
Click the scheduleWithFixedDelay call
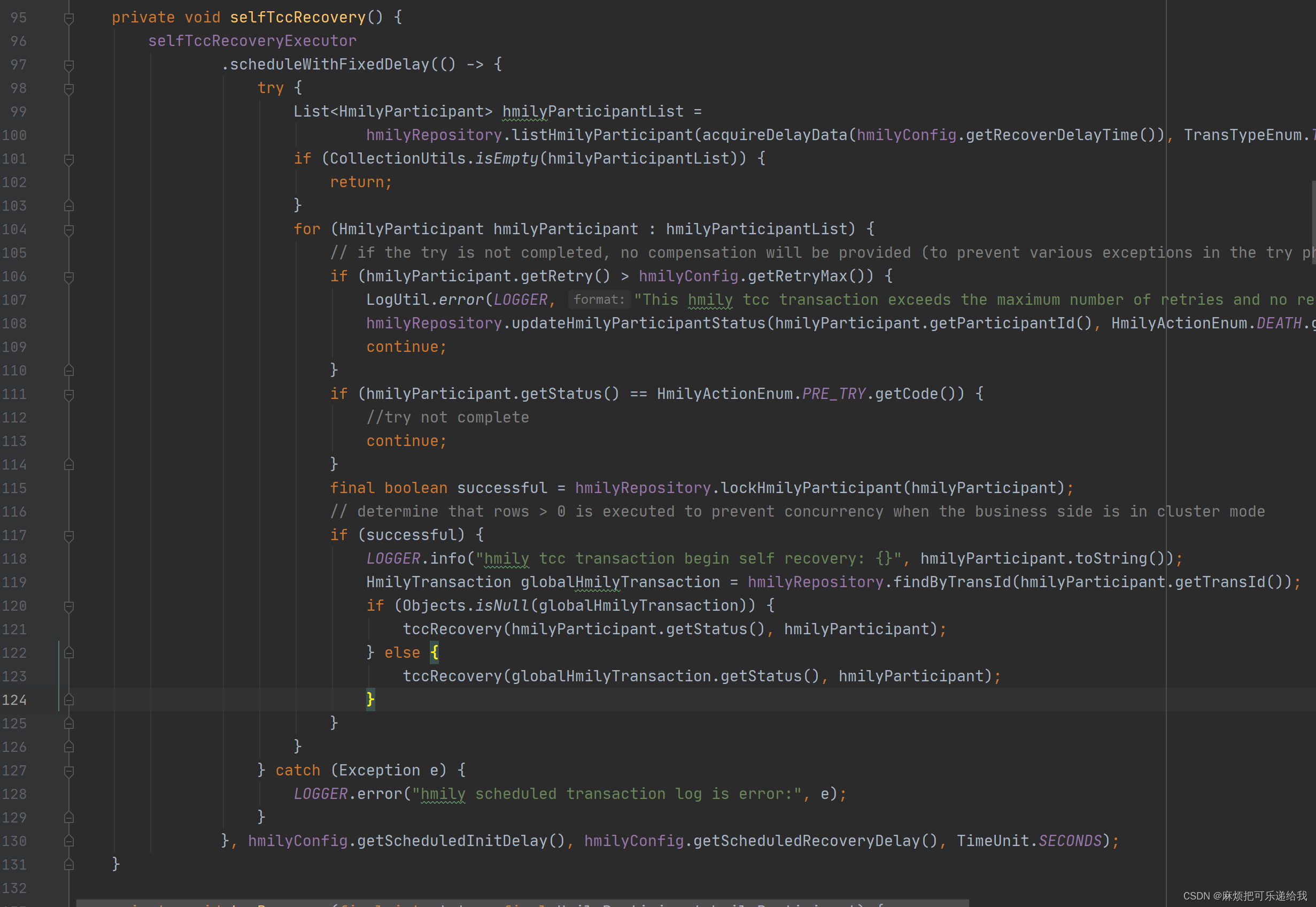(x=329, y=65)
